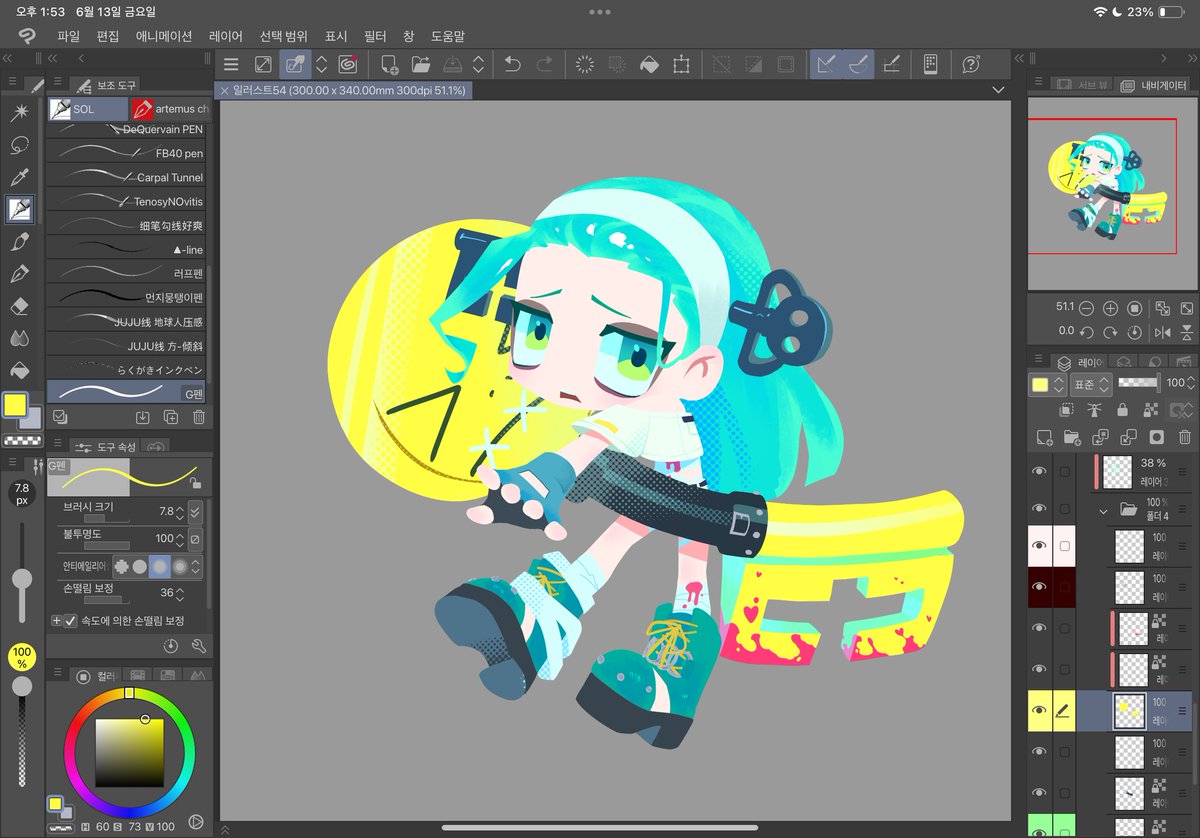Viewport: 1200px width, 838px height.
Task: Toggle eye of the dark red layer row
Action: (x=1039, y=587)
